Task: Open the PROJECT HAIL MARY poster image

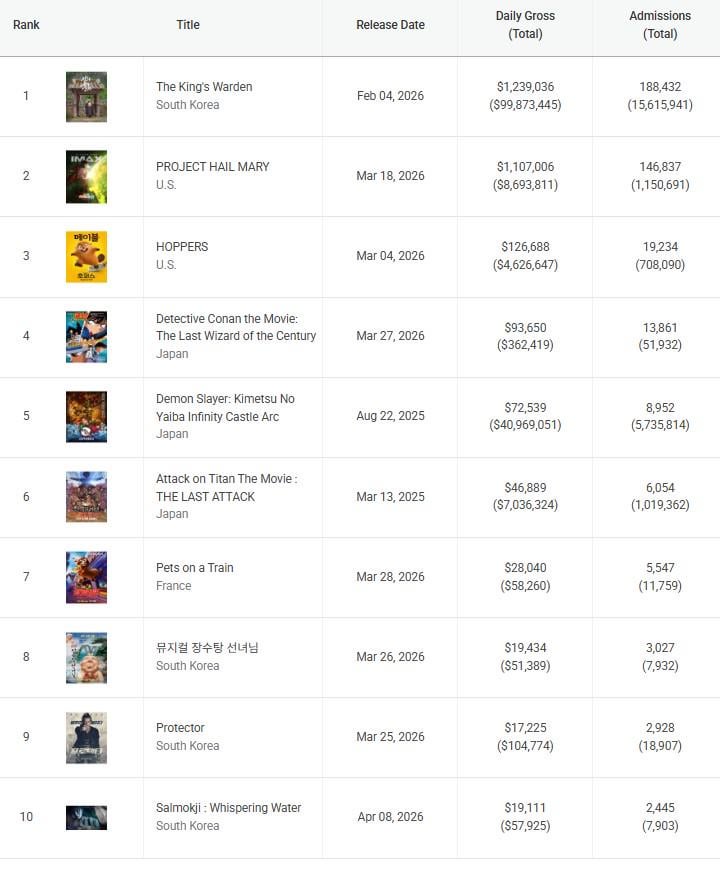Action: click(x=86, y=177)
